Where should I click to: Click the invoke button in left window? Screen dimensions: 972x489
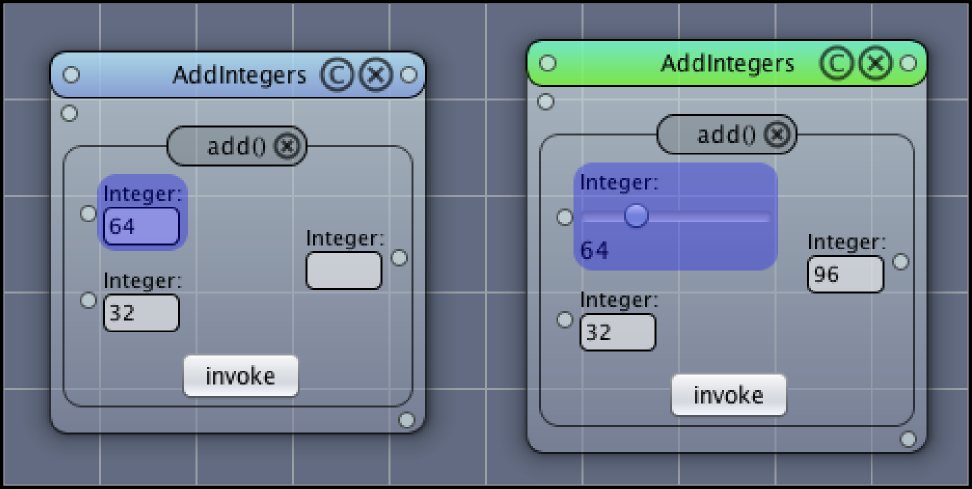click(241, 376)
